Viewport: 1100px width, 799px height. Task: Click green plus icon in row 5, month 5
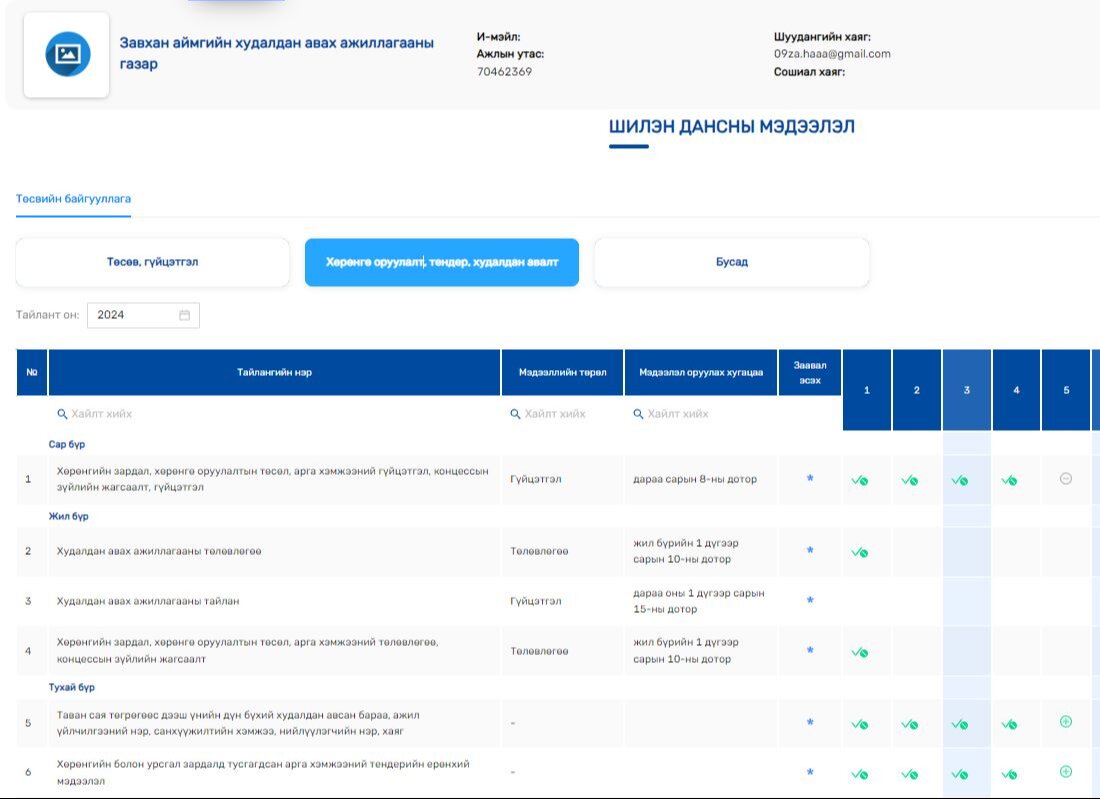click(1065, 722)
